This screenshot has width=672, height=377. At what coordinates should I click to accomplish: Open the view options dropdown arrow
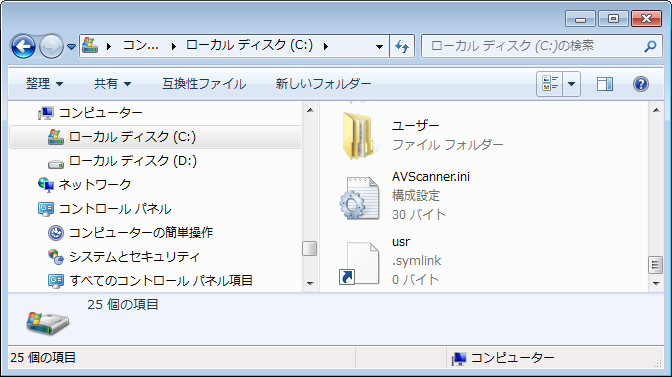click(x=572, y=84)
